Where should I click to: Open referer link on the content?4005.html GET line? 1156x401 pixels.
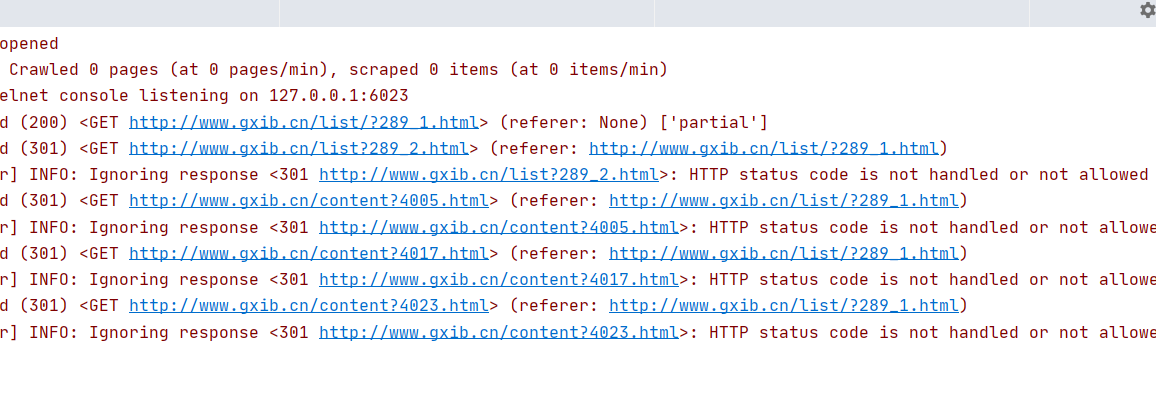tap(784, 201)
